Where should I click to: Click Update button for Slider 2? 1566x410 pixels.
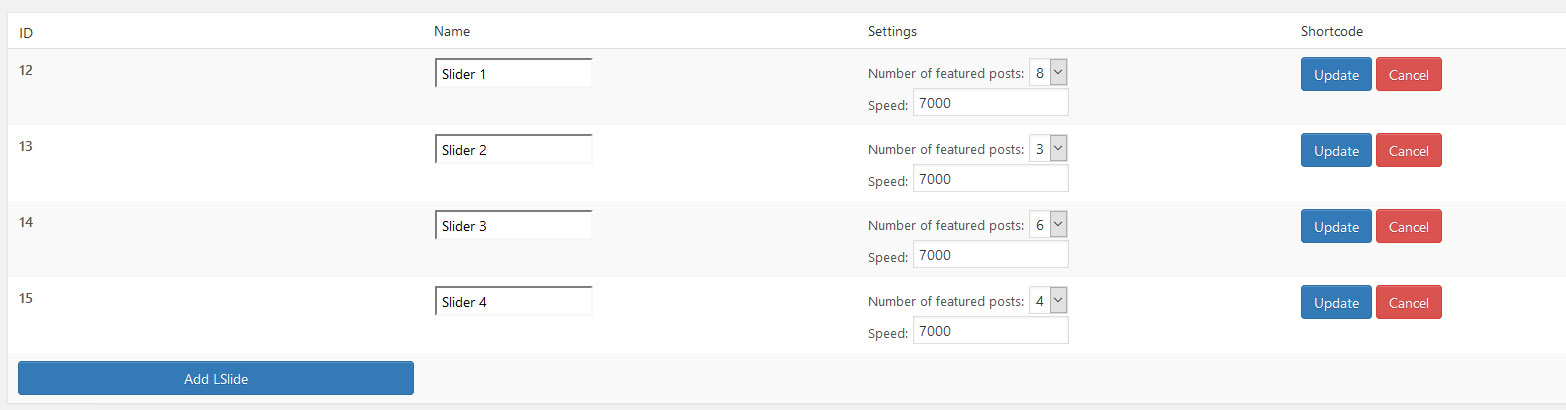point(1335,150)
